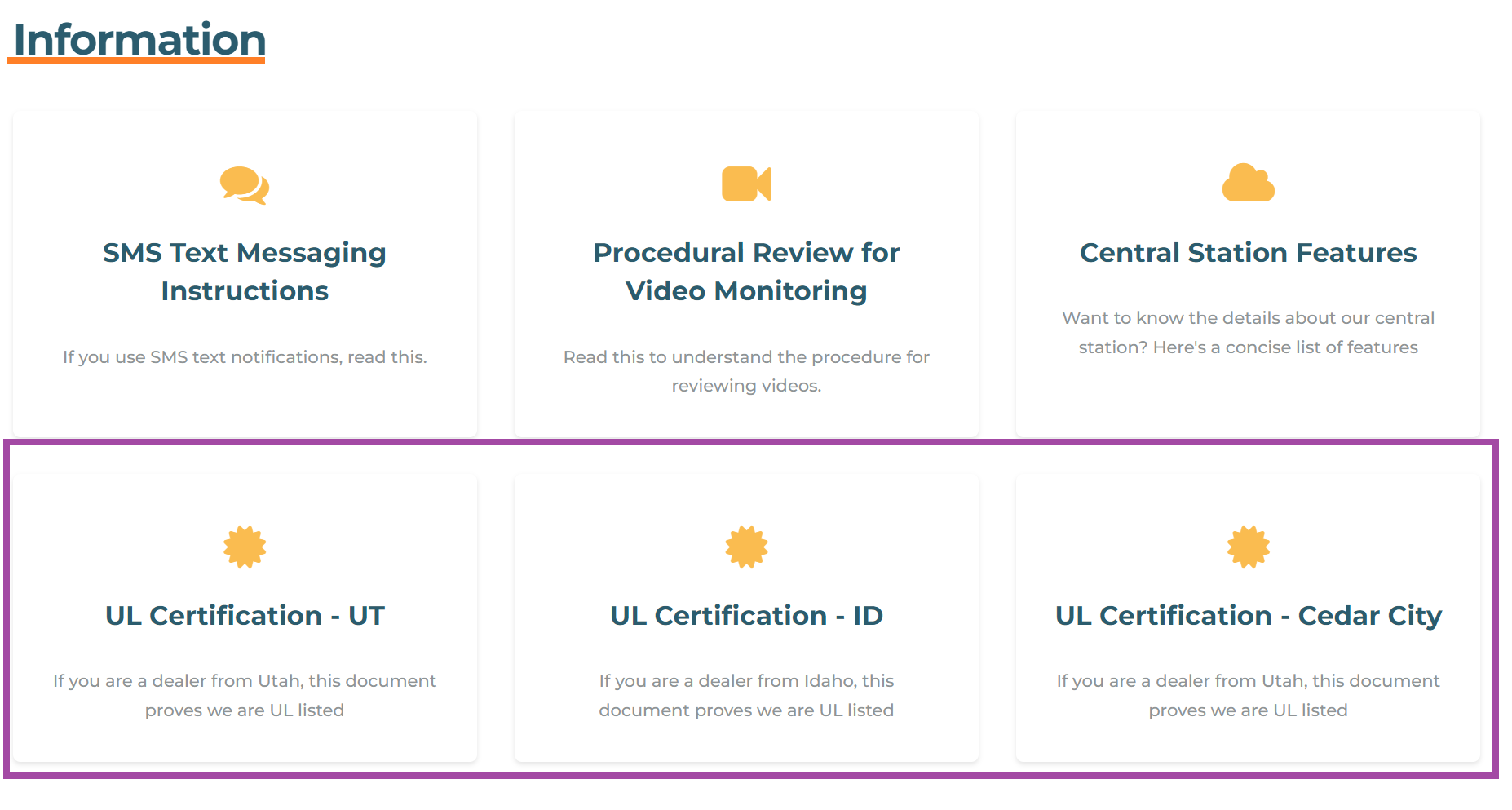The width and height of the screenshot is (1512, 810).
Task: Open the UL Certification - ID heading
Action: (746, 616)
